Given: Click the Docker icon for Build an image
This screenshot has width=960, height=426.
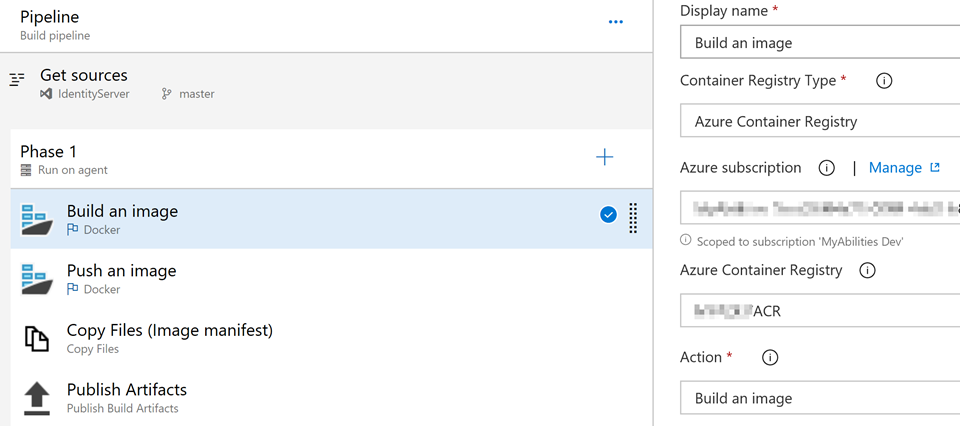Looking at the screenshot, I should click(37, 220).
